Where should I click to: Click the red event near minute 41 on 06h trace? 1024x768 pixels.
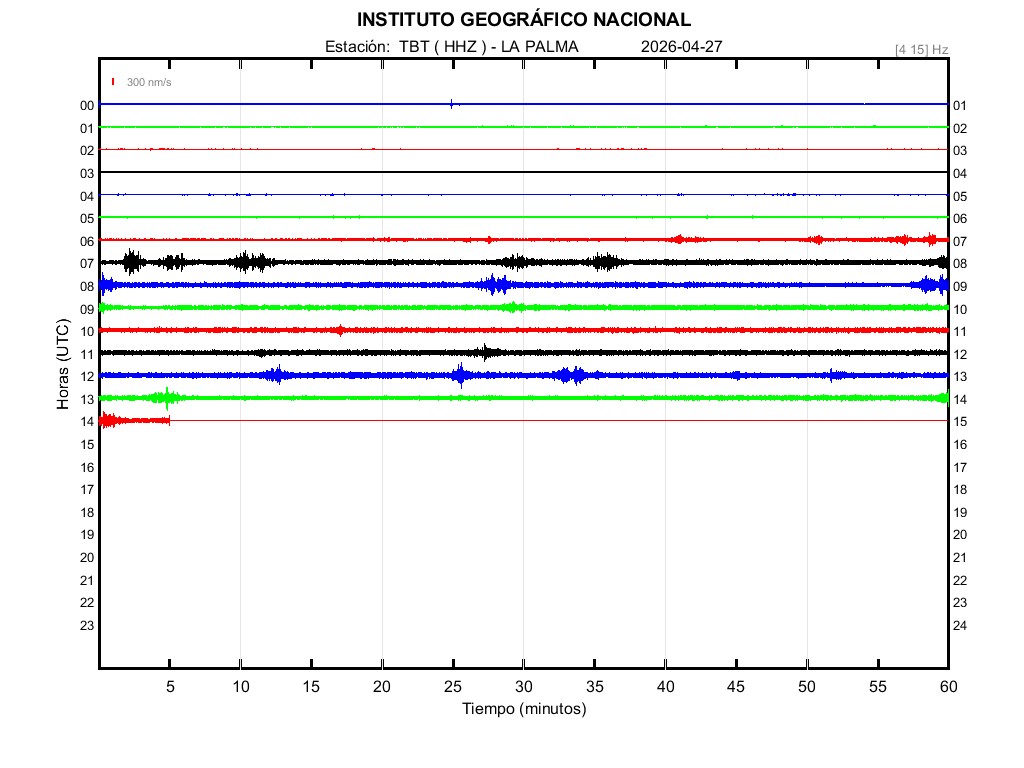tap(679, 239)
